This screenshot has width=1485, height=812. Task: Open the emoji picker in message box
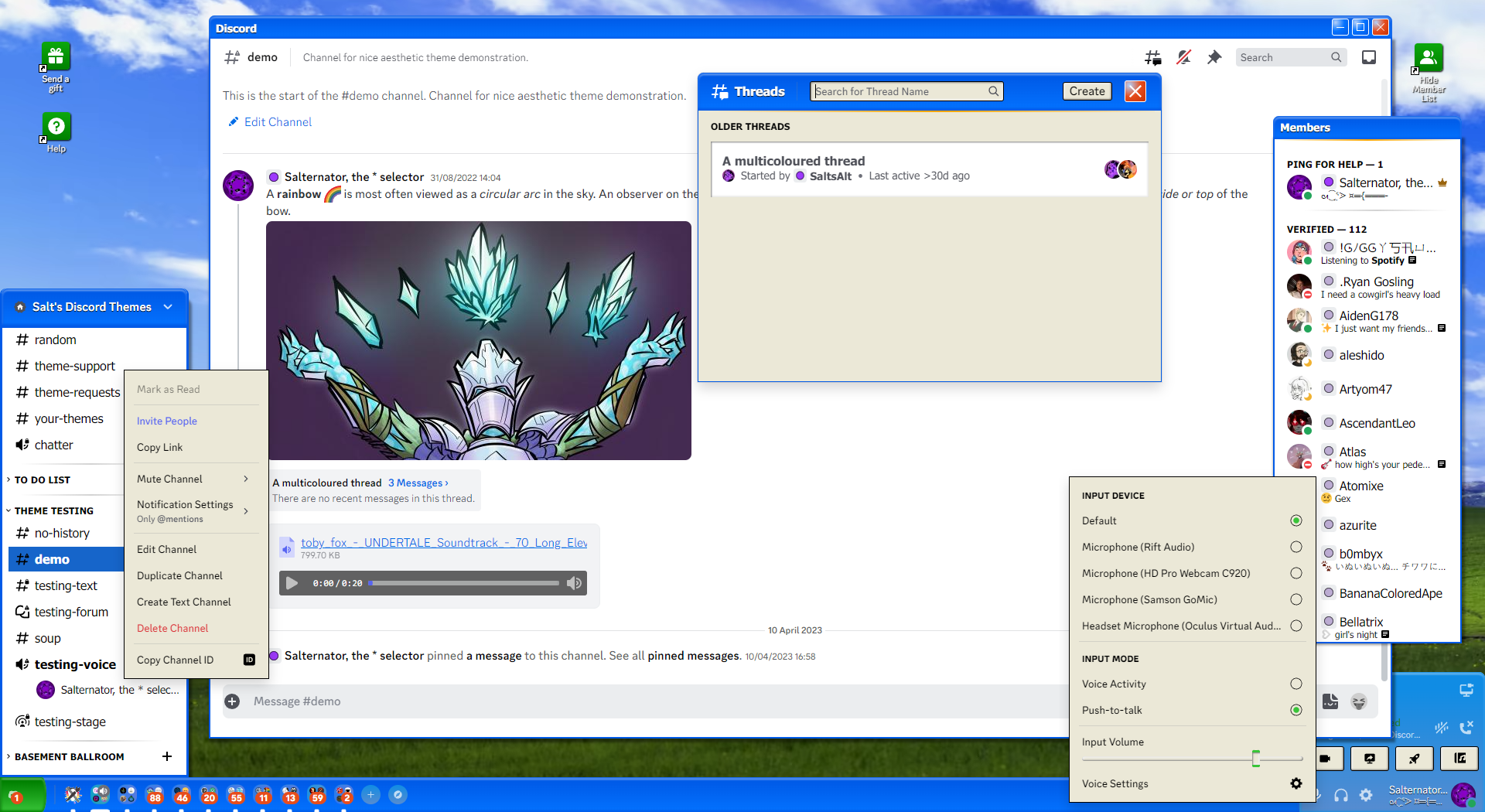coord(1359,701)
